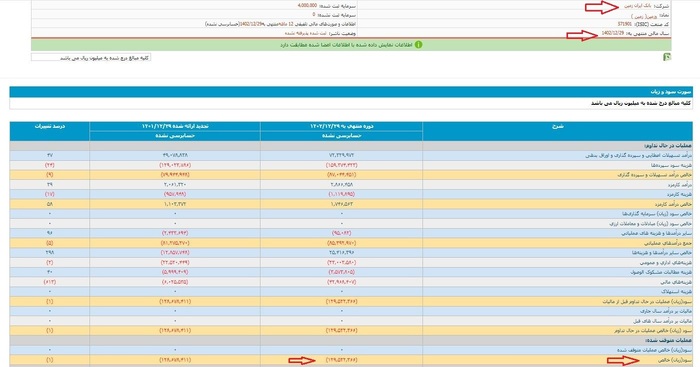Click red arrow next to net profit value
Viewport: 700px width, 367px height.
click(x=302, y=360)
